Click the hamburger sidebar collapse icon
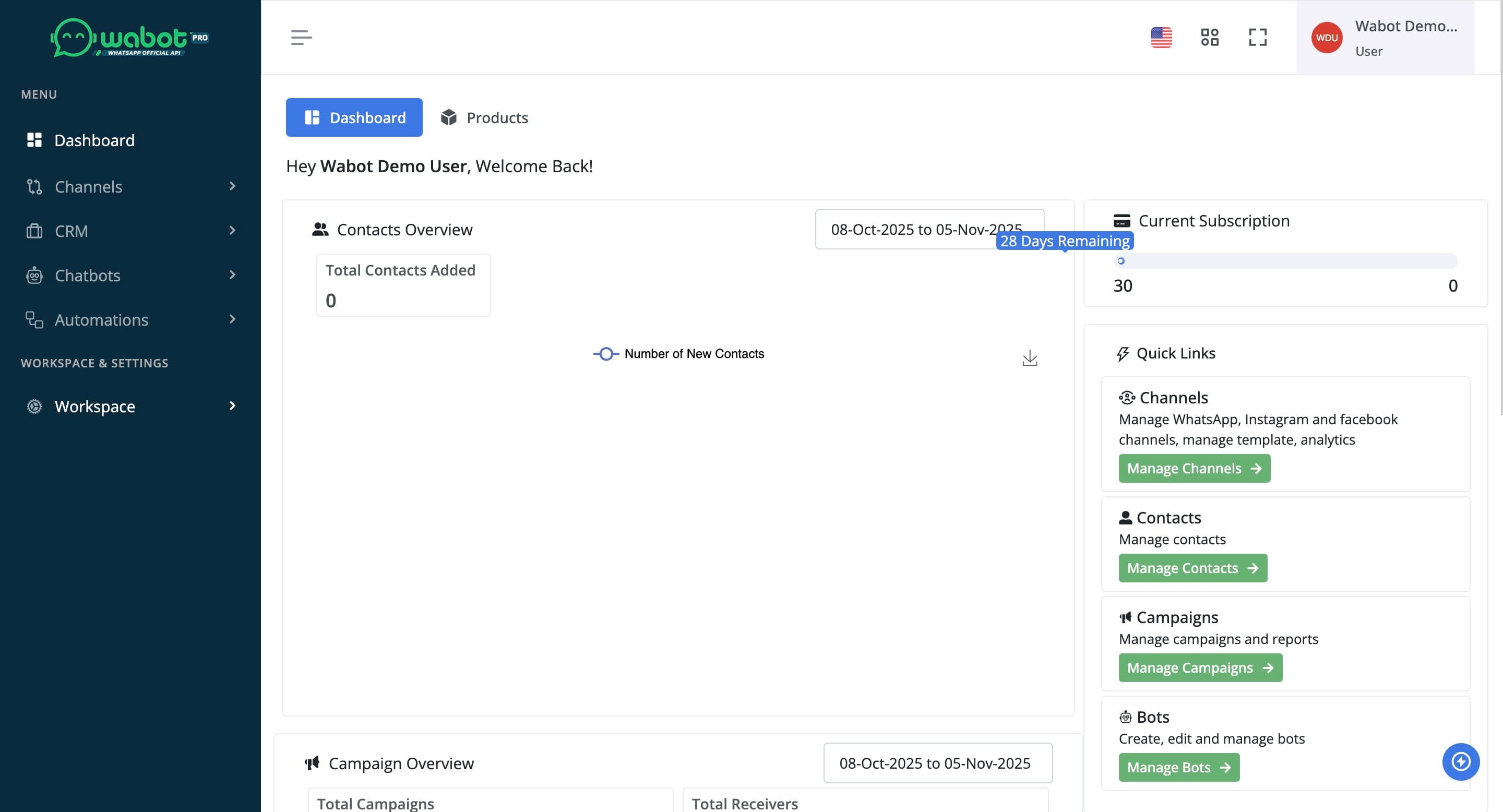This screenshot has height=812, width=1503. (x=301, y=38)
